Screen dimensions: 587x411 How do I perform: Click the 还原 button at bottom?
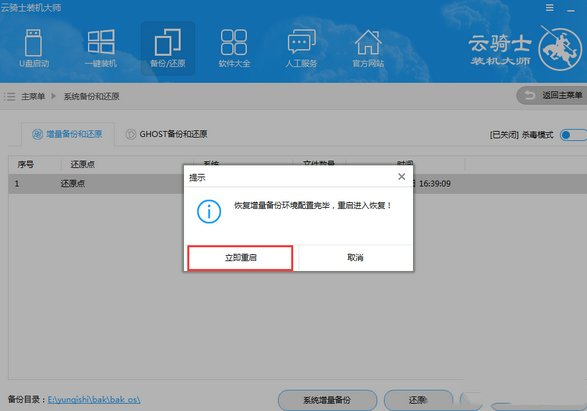click(x=418, y=400)
